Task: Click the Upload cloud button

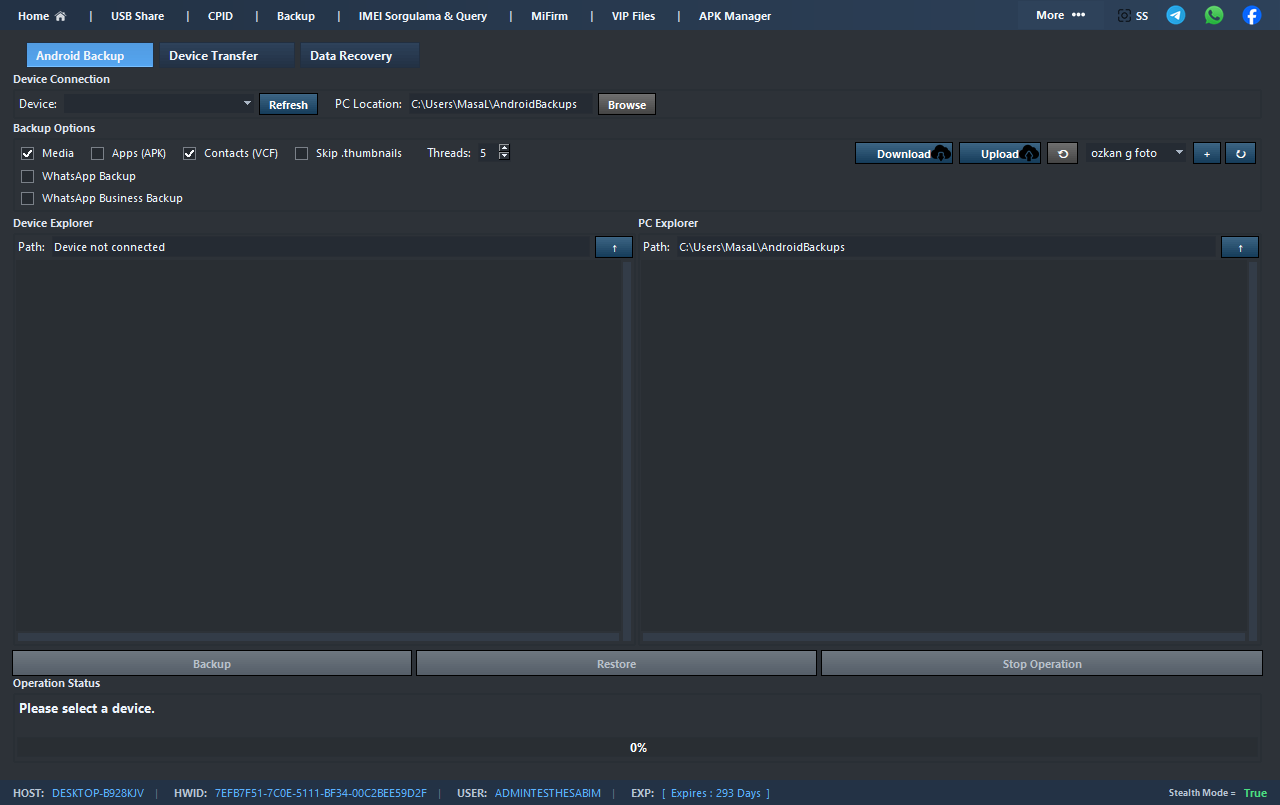Action: 999,153
